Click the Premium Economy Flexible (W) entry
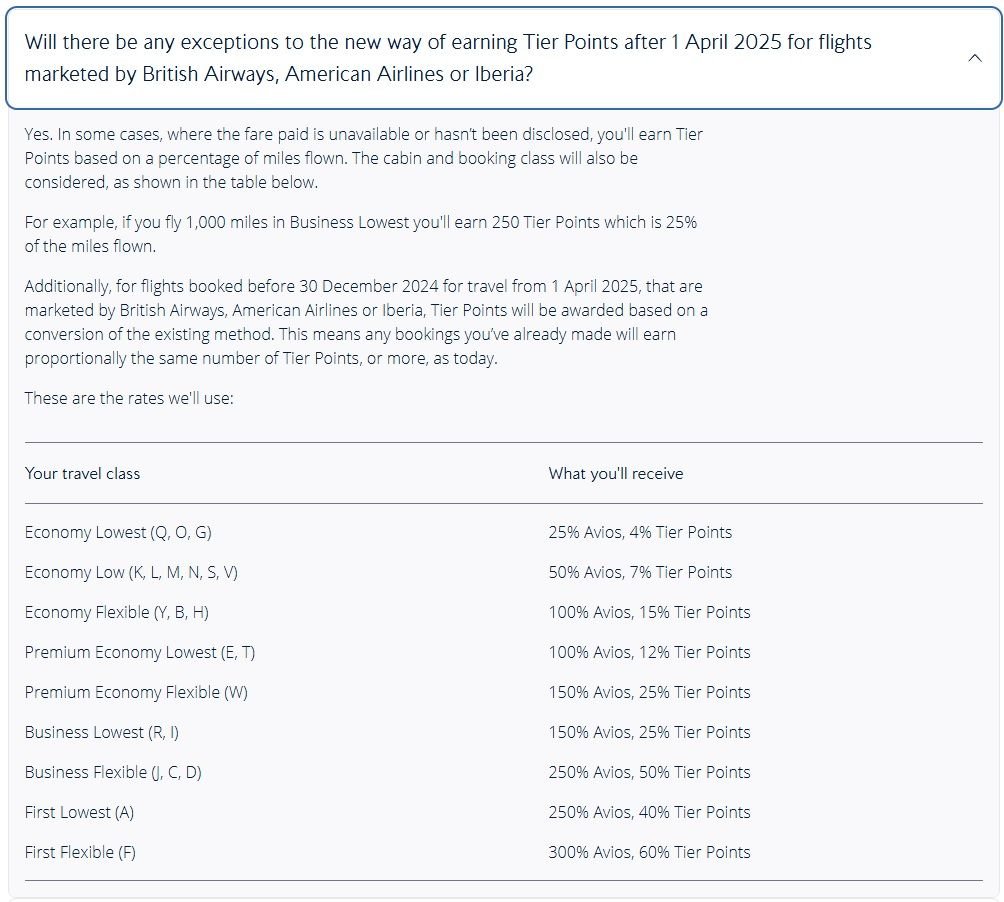Image resolution: width=1004 pixels, height=902 pixels. (x=136, y=692)
